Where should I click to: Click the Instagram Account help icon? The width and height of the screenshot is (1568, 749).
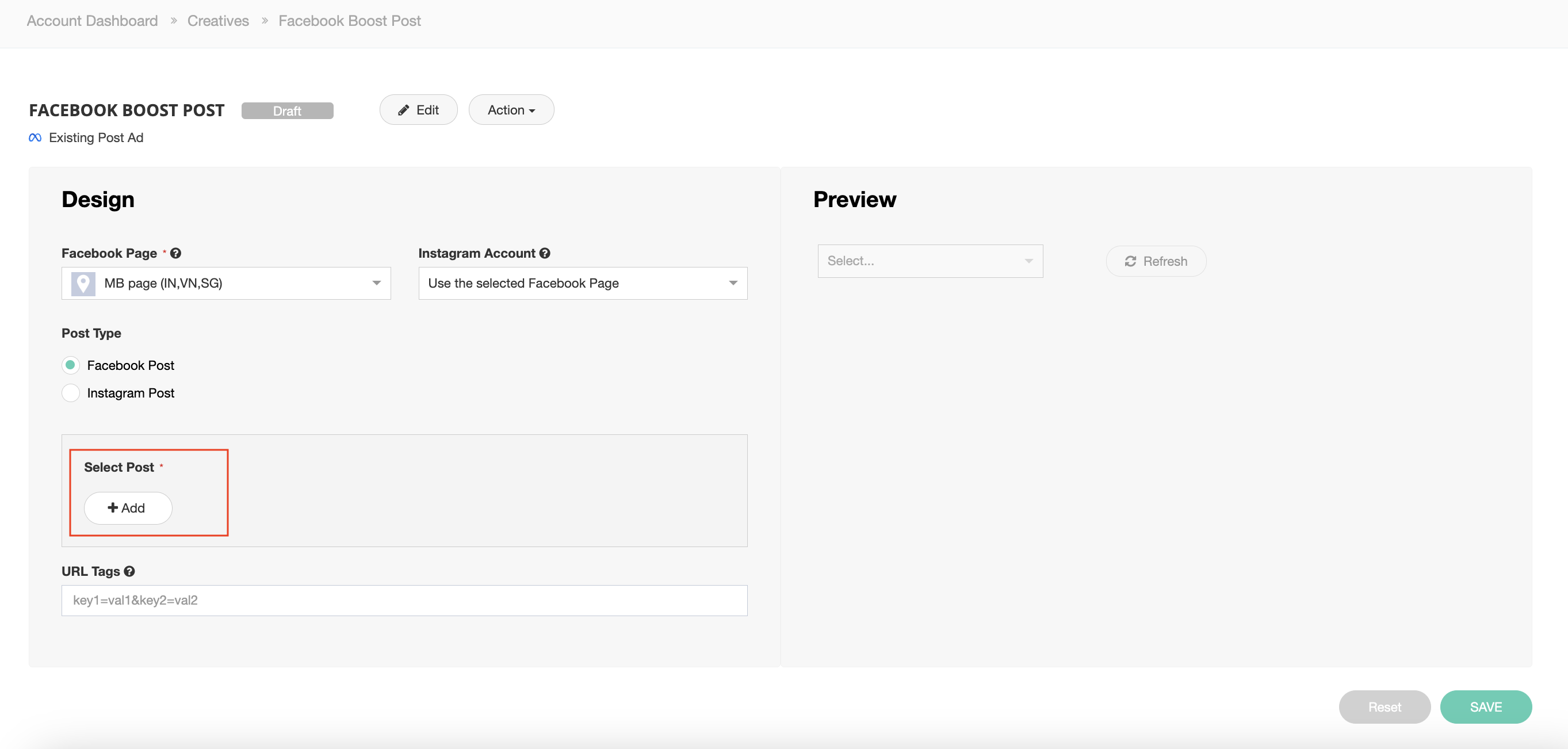545,253
